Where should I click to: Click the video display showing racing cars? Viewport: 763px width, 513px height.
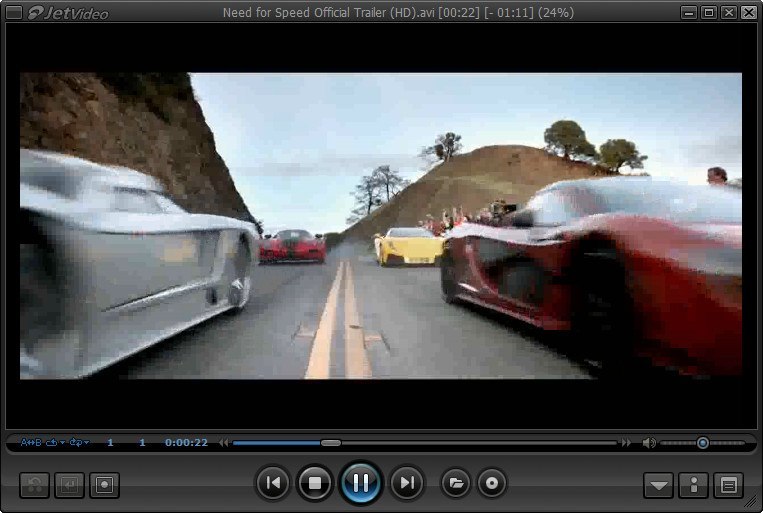(x=381, y=226)
